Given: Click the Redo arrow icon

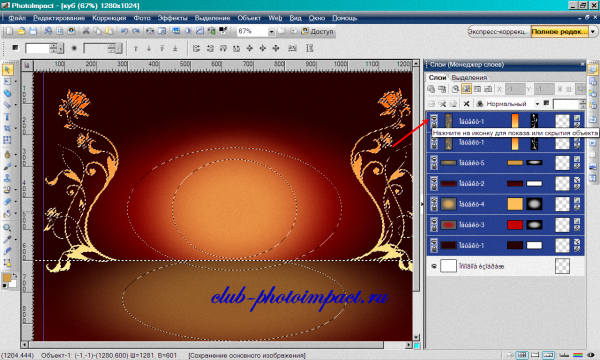Looking at the screenshot, I should click(136, 31).
